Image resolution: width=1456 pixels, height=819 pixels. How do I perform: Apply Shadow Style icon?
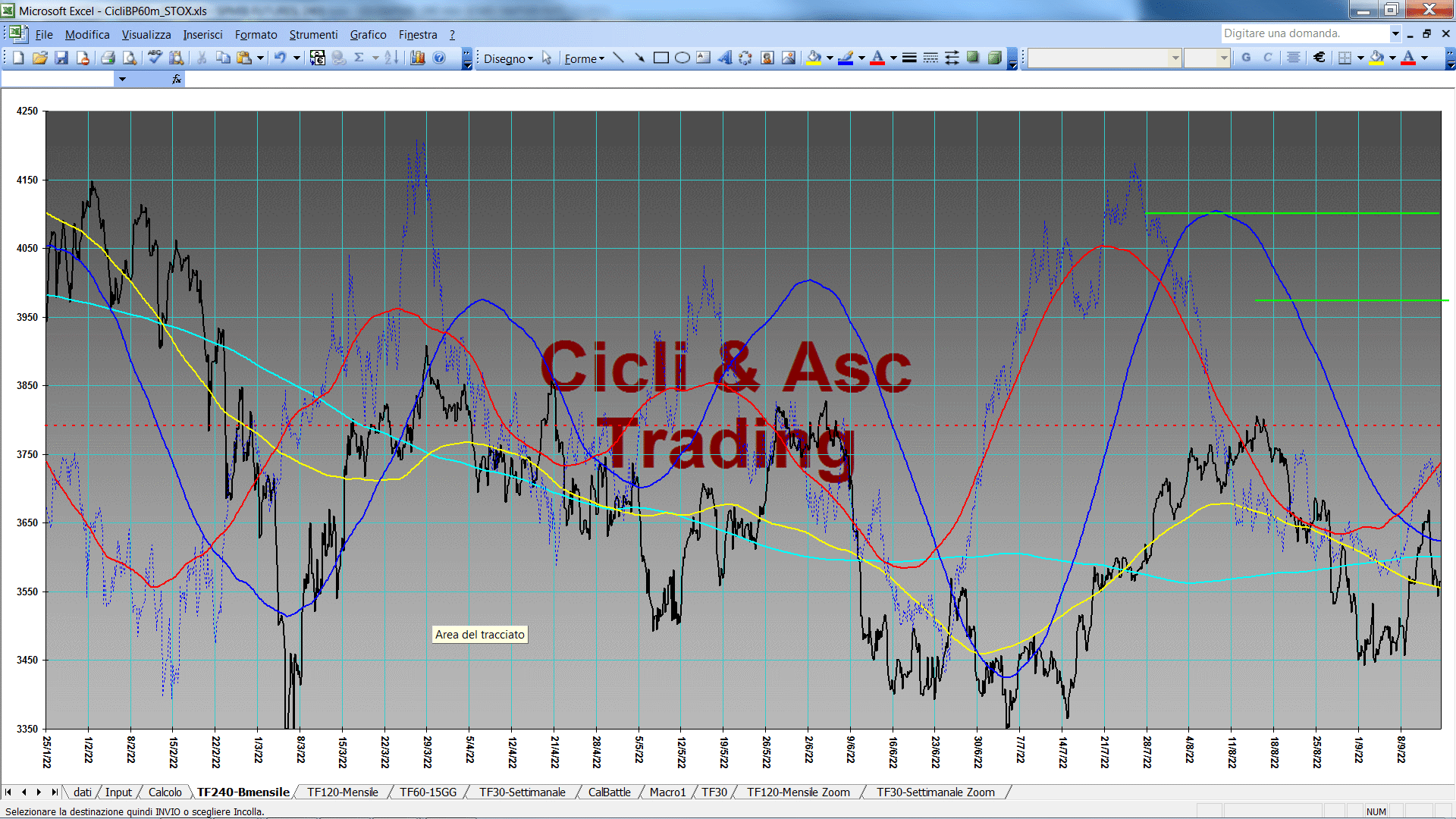[973, 58]
